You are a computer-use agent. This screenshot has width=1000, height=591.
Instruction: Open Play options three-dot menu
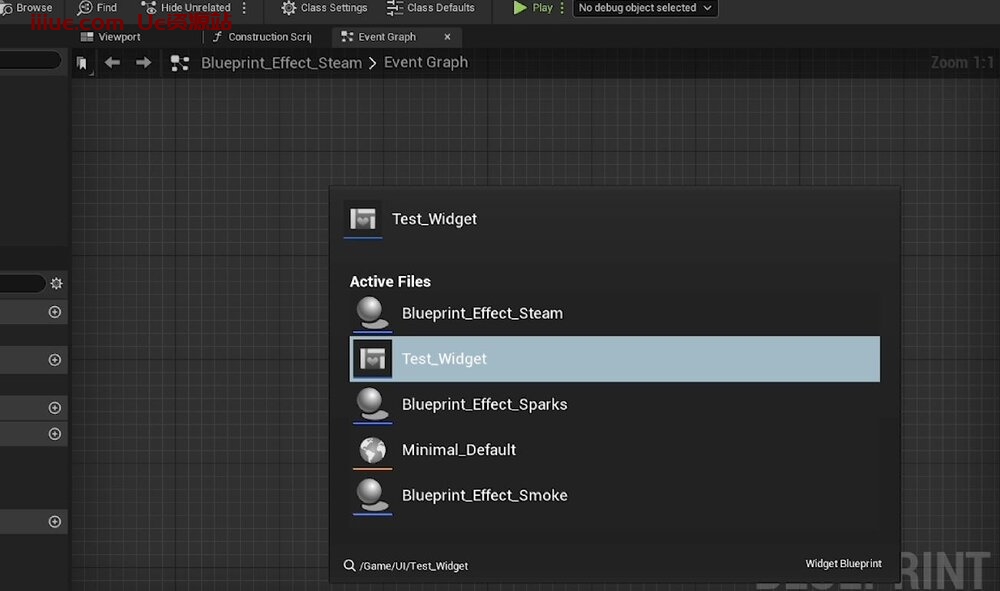(x=562, y=8)
